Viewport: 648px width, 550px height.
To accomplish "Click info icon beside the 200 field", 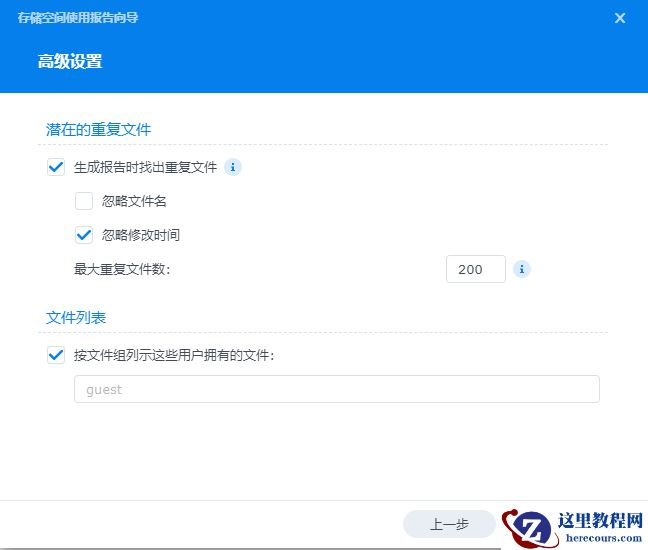I will 522,269.
